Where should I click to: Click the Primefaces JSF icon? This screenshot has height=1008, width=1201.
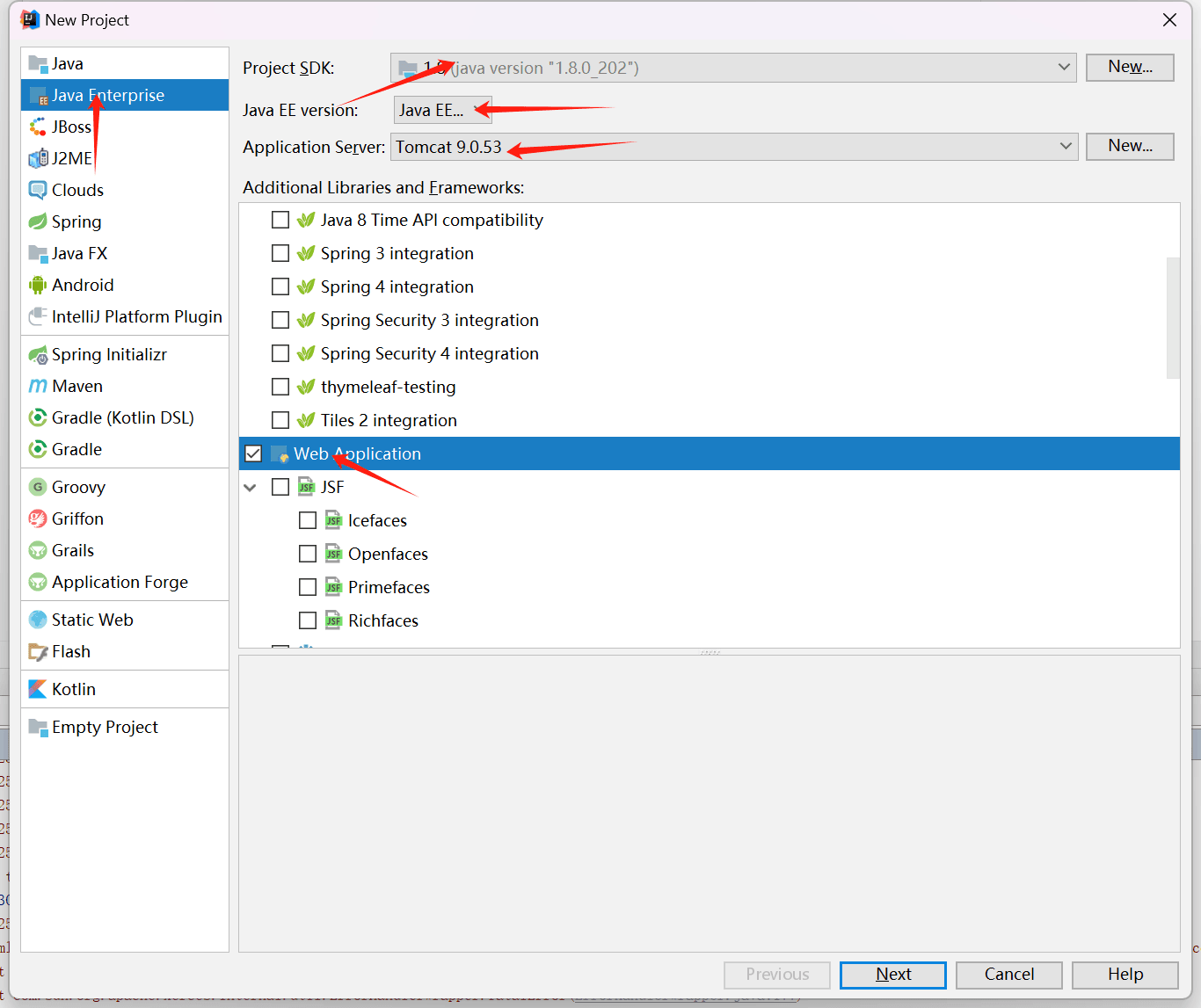pyautogui.click(x=333, y=587)
